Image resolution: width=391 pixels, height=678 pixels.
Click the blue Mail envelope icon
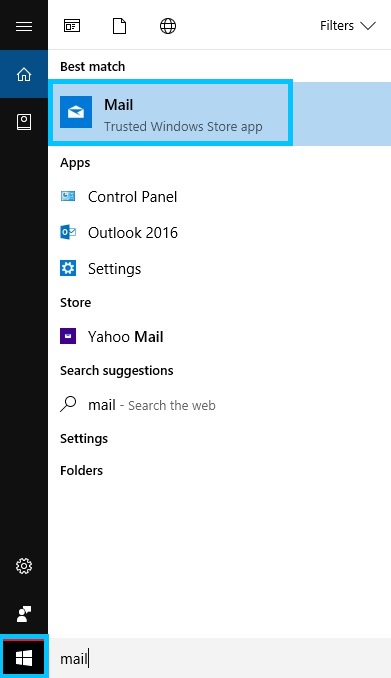pos(76,112)
